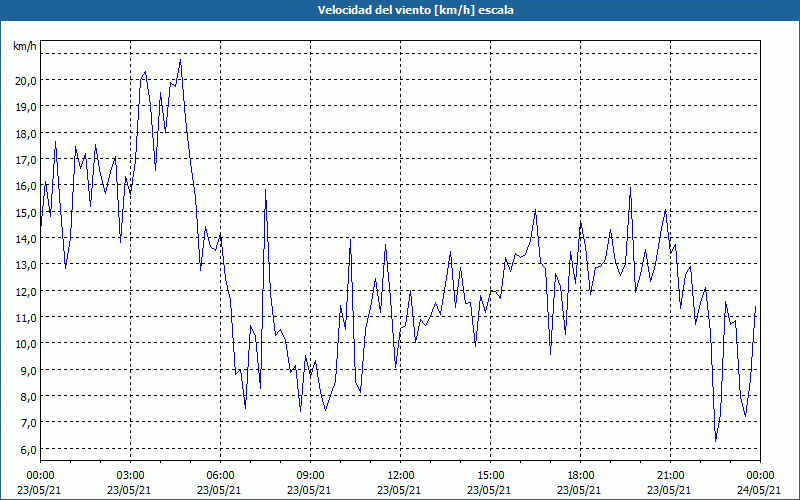Viewport: 800px width, 500px height.
Task: Click the '18:00' time axis label
Action: click(580, 476)
